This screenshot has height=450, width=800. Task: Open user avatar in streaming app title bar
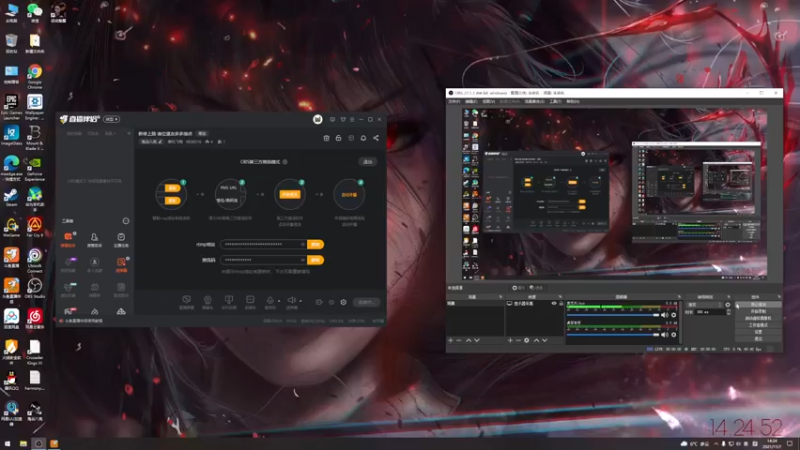pos(317,119)
